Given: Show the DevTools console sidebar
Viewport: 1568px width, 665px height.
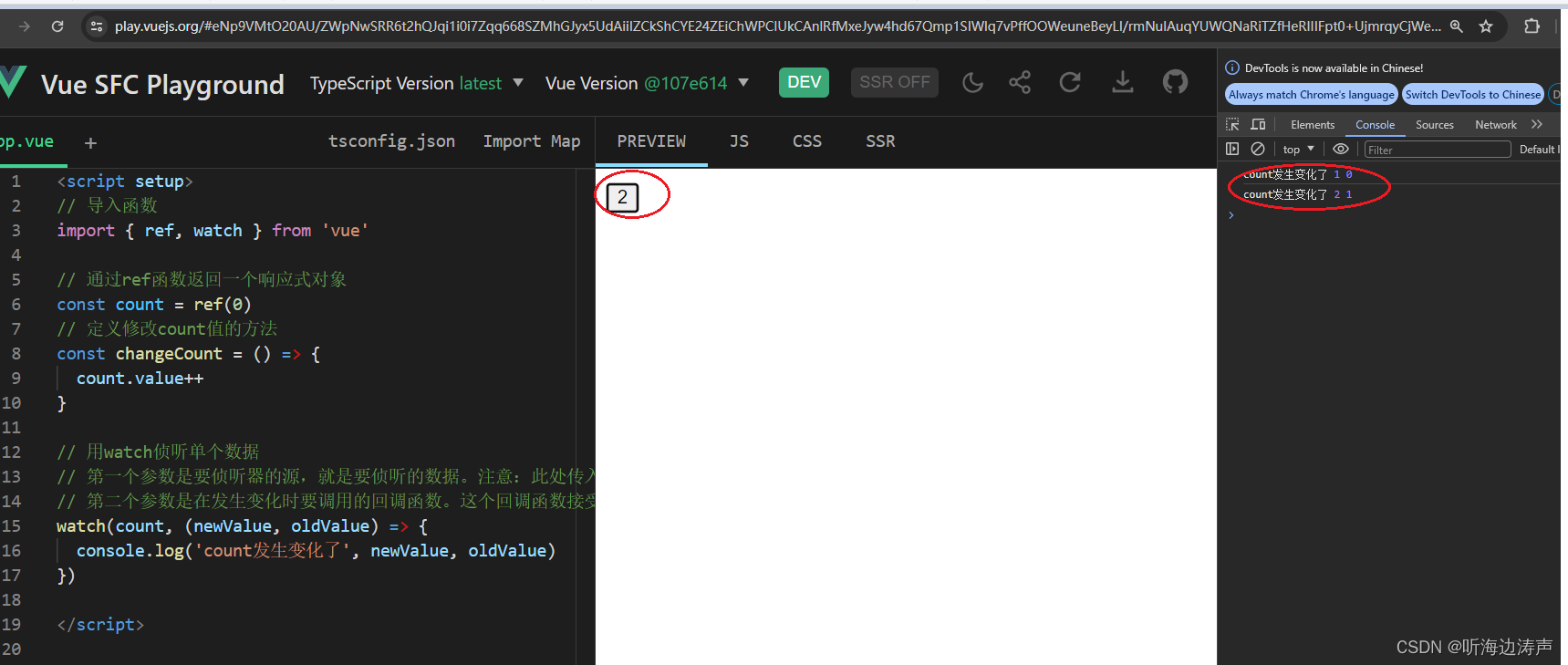Looking at the screenshot, I should (x=1232, y=149).
